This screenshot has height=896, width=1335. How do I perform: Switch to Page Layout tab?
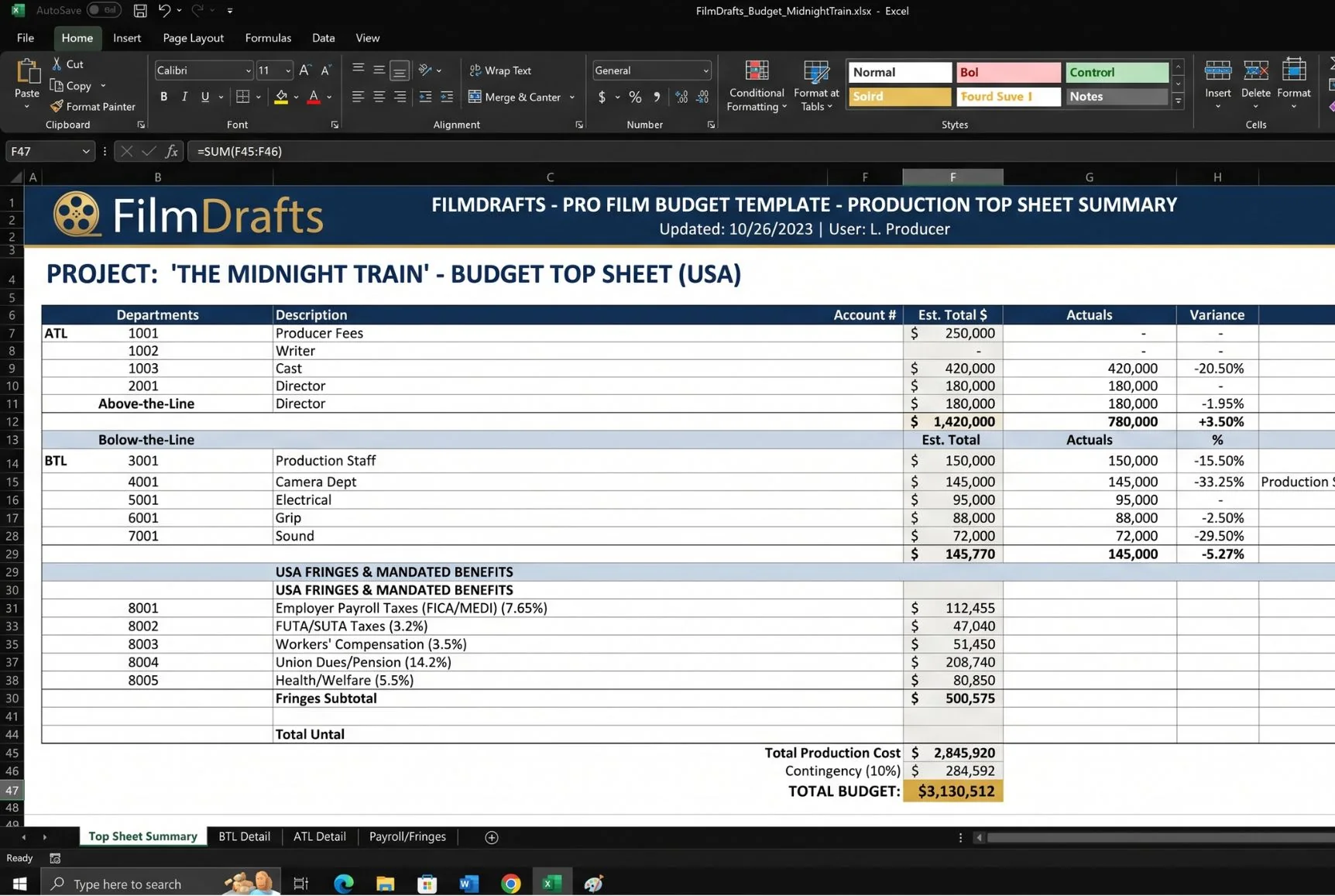tap(193, 38)
